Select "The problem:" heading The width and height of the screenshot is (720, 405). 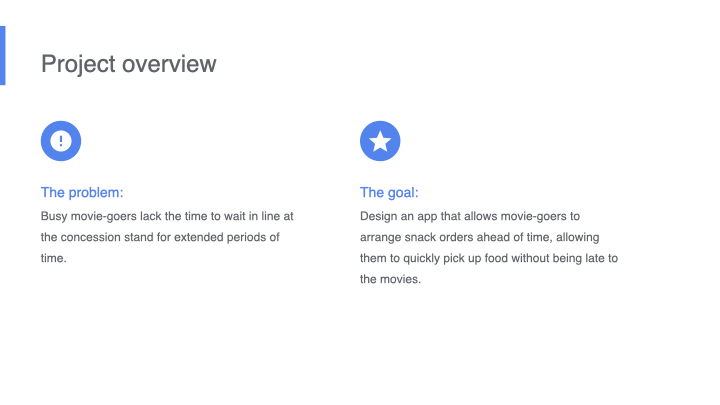click(82, 192)
